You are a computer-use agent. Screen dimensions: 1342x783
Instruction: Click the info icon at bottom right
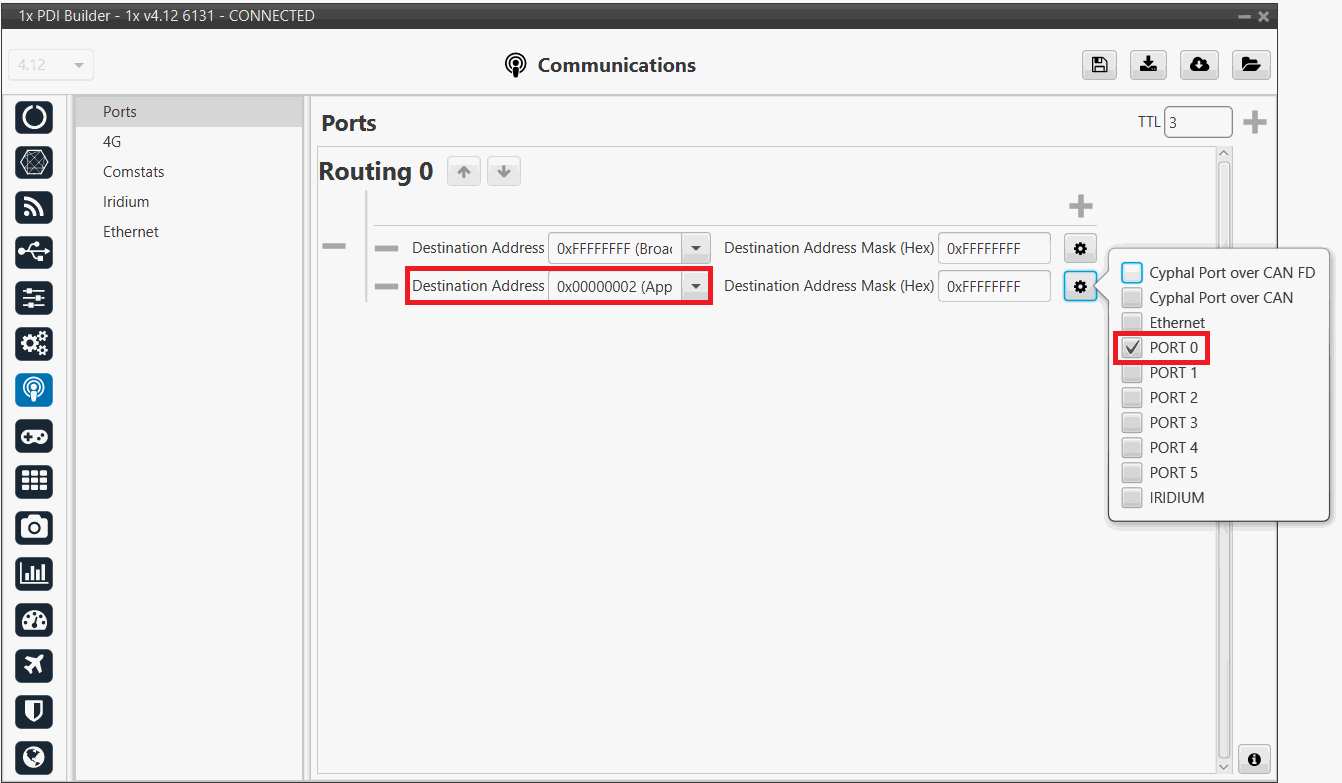click(x=1254, y=757)
